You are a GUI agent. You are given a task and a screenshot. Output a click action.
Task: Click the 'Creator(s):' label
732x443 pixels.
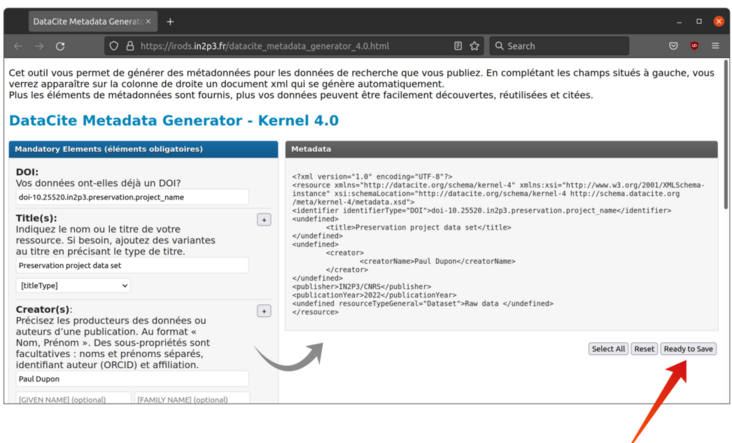tap(44, 309)
